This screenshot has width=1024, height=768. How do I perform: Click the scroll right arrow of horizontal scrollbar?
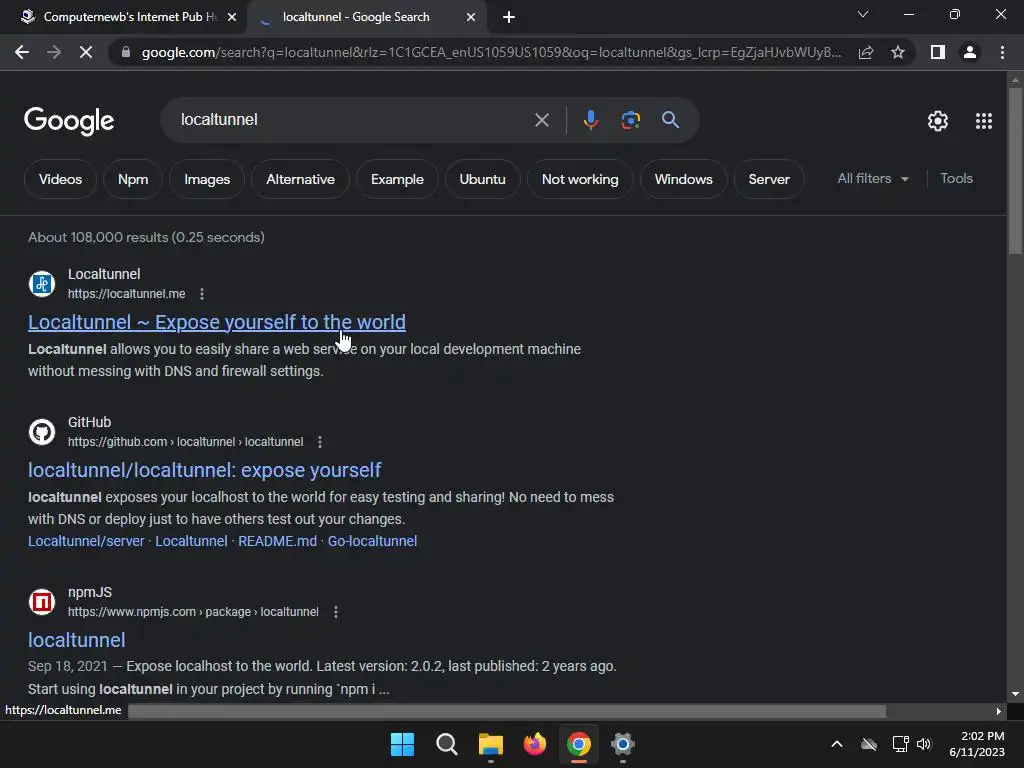tap(999, 711)
